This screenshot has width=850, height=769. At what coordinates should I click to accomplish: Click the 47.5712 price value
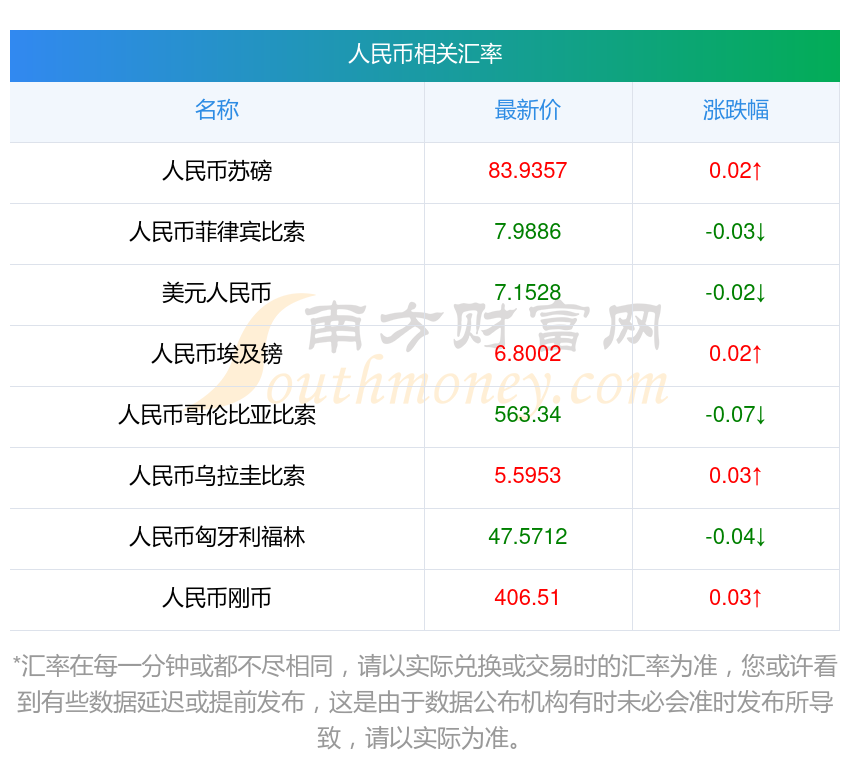click(x=528, y=537)
